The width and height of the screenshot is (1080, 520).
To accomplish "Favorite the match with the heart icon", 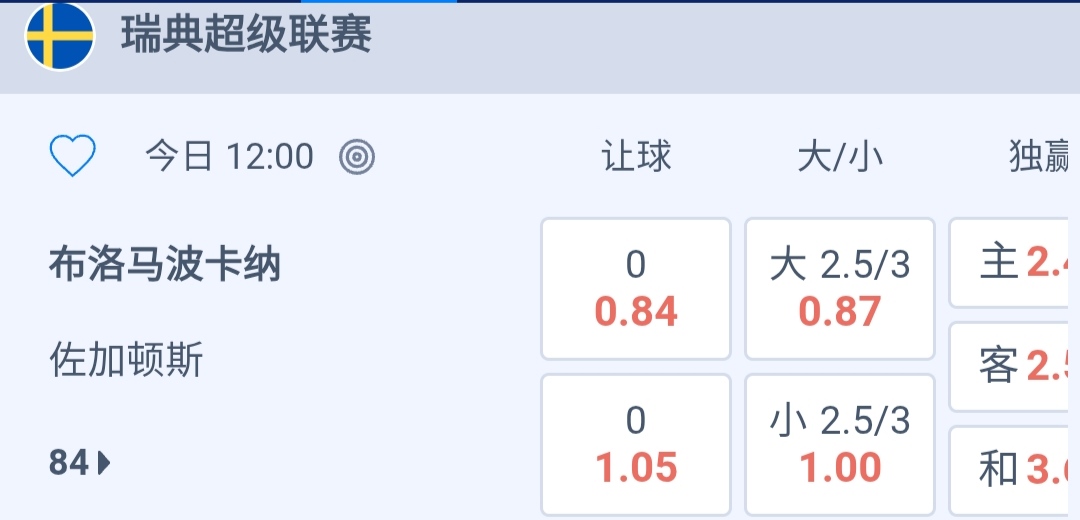I will (73, 157).
